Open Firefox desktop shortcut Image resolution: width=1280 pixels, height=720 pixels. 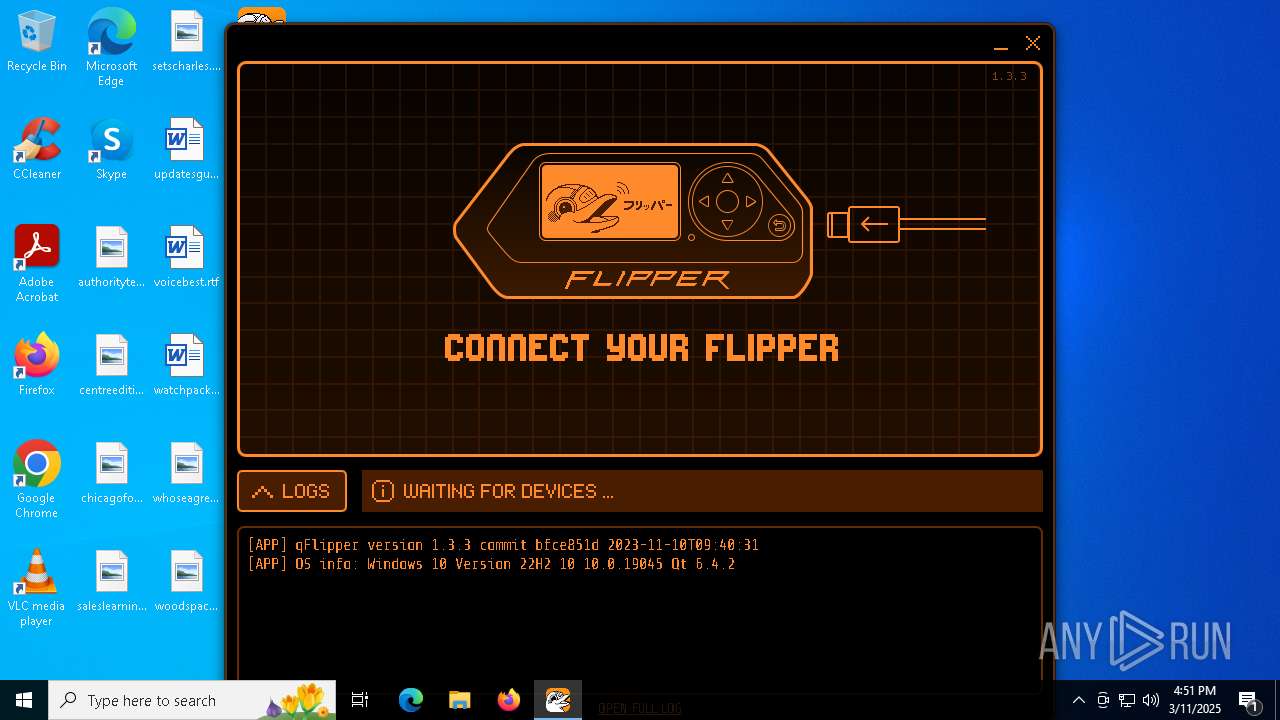pos(37,366)
